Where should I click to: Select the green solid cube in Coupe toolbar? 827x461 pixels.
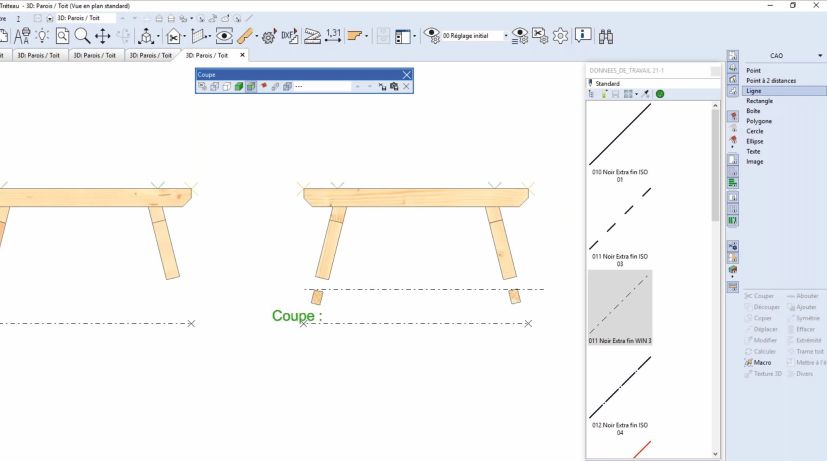[x=238, y=87]
